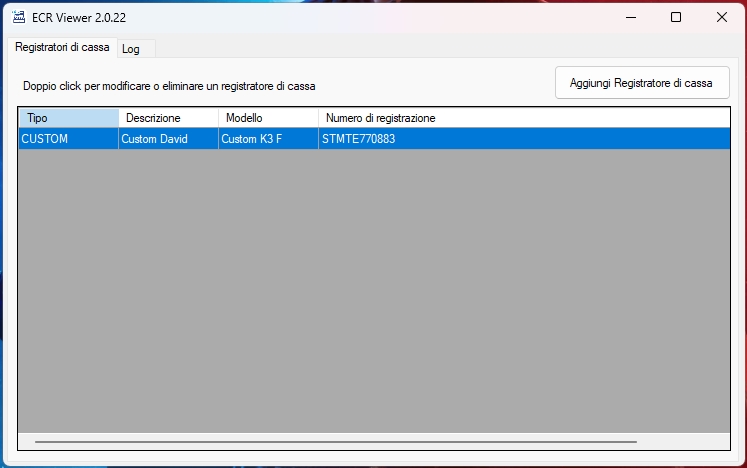
Task: Click the STMTE770883 registration number cell
Action: (524, 139)
